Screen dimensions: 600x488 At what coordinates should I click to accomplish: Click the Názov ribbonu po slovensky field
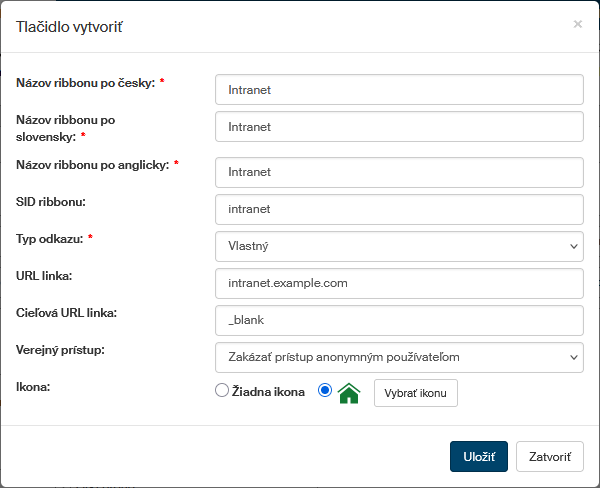[399, 127]
